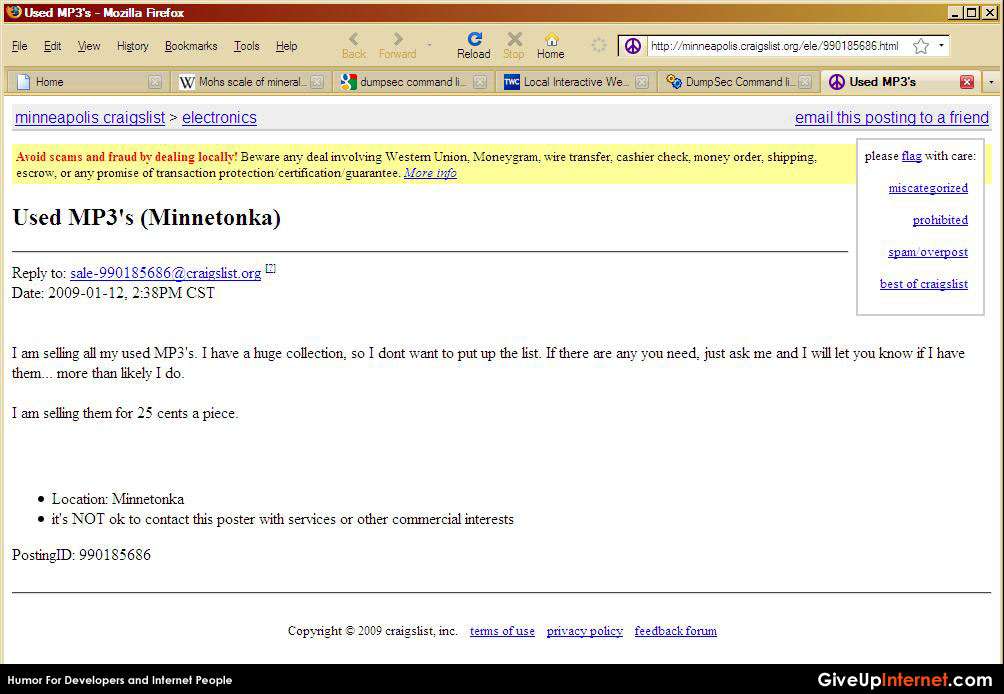The image size is (1004, 694).
Task: Go to the Home page icon
Action: pyautogui.click(x=551, y=45)
